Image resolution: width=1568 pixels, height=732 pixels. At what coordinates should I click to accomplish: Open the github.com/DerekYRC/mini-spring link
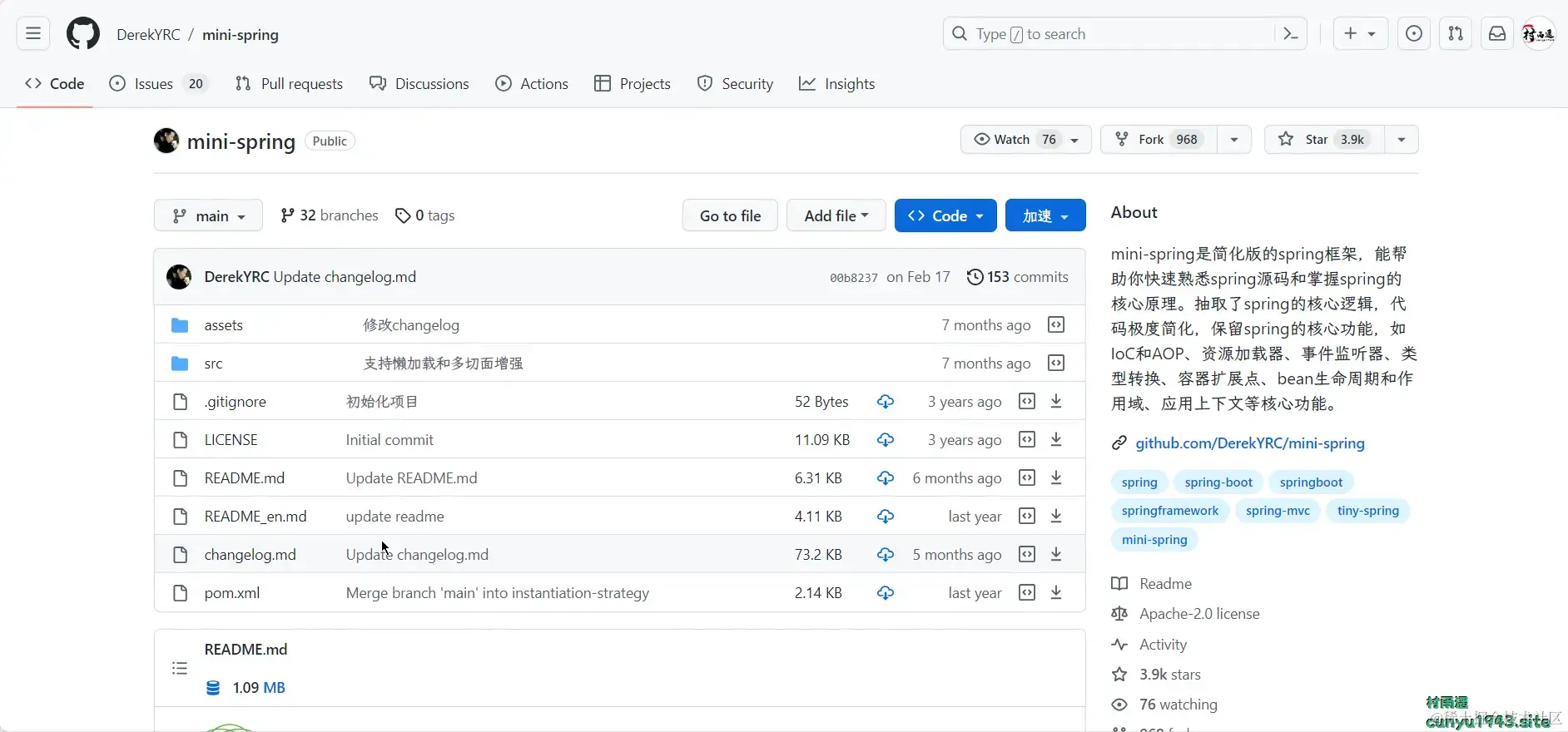pyautogui.click(x=1250, y=443)
